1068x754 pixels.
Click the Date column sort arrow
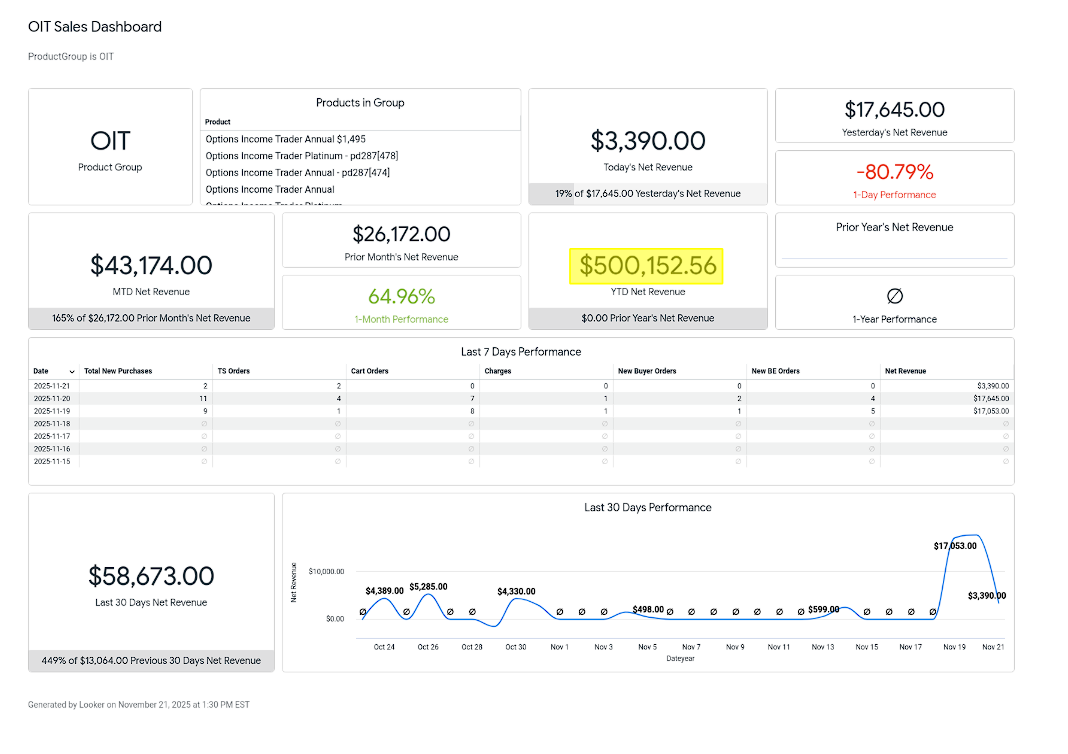pos(72,371)
